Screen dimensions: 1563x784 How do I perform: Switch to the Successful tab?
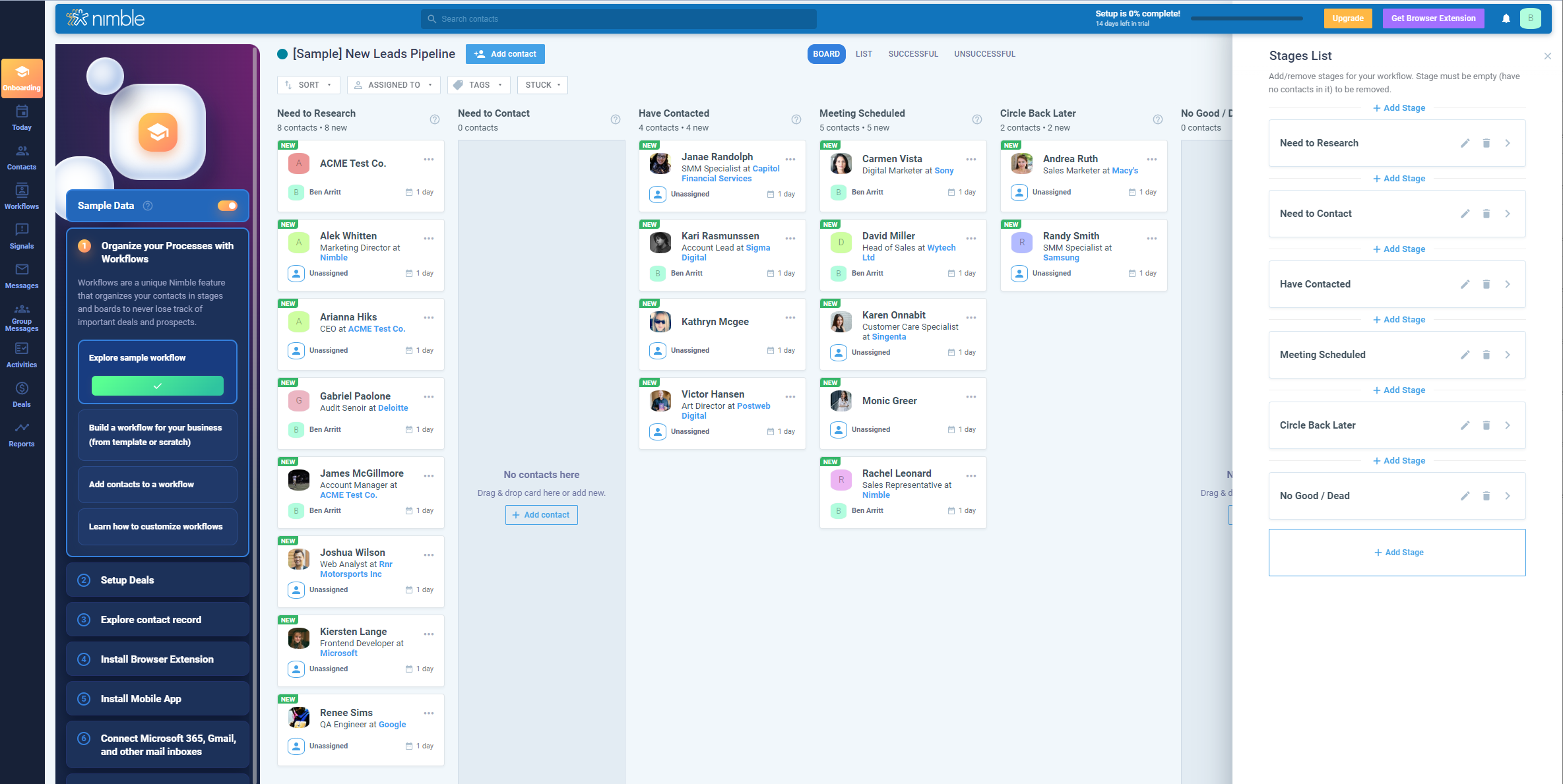pos(913,54)
